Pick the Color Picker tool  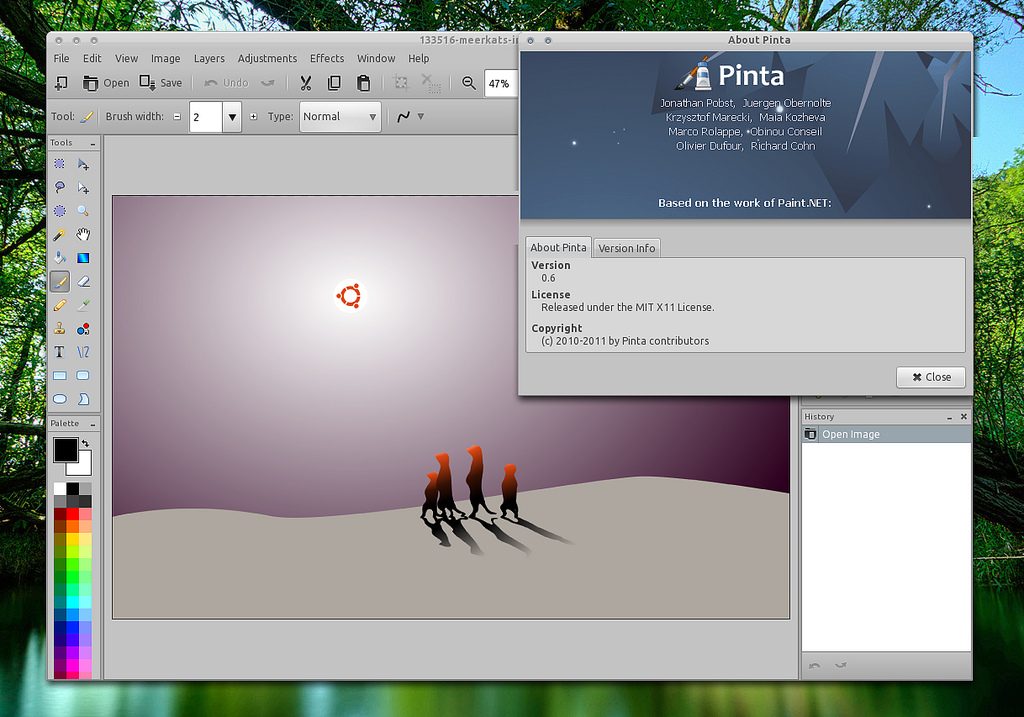pos(83,304)
